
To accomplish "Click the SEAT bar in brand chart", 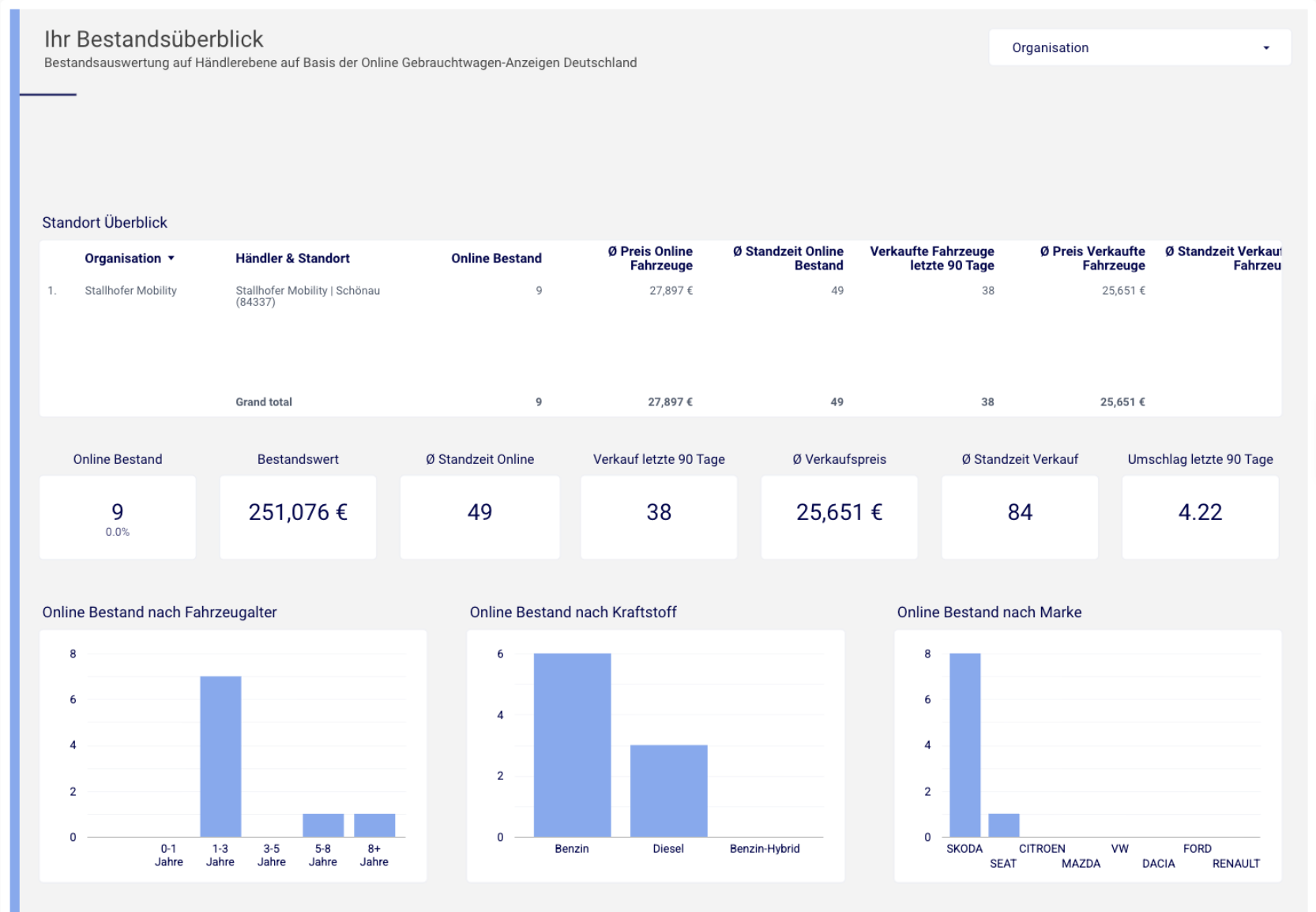I will point(1003,825).
